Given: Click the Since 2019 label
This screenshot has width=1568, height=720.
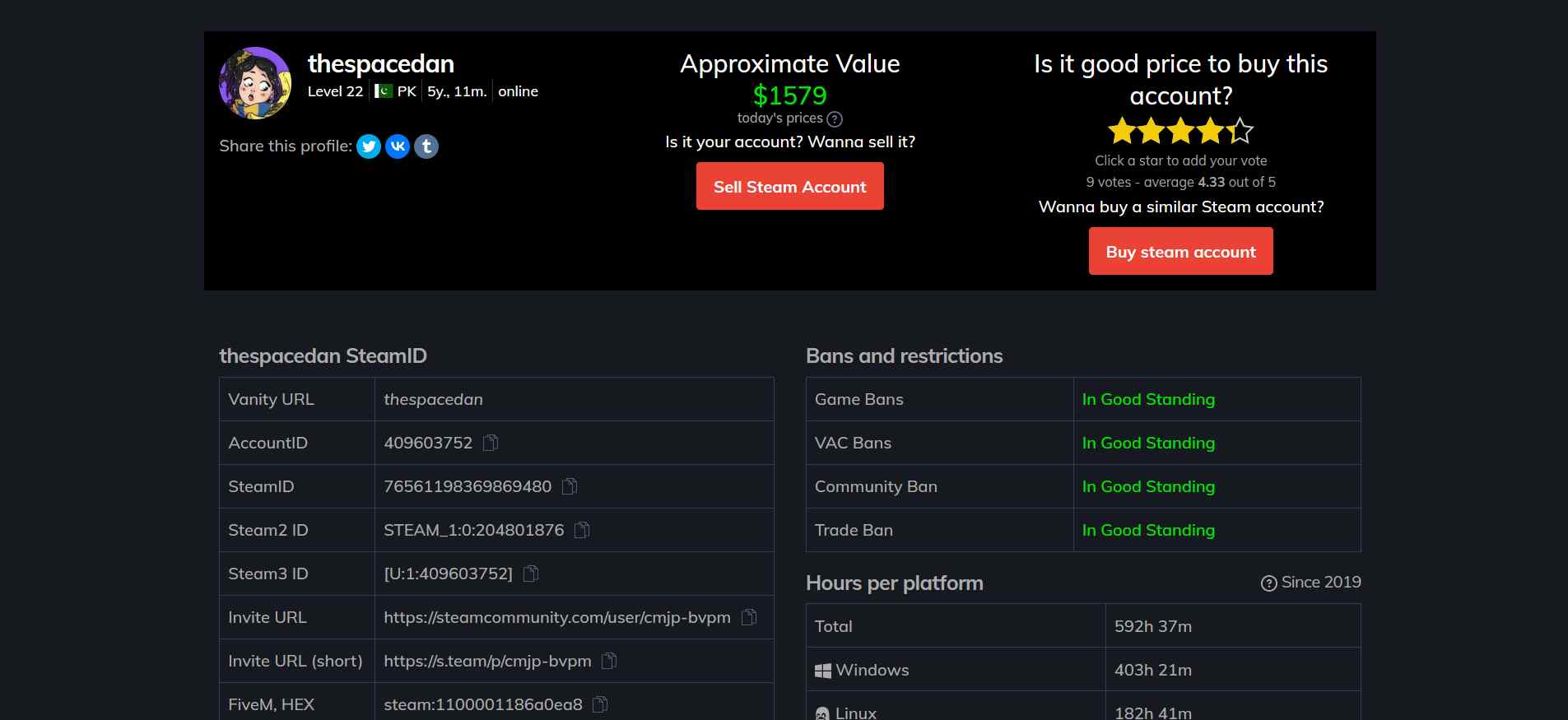Looking at the screenshot, I should coord(1321,582).
